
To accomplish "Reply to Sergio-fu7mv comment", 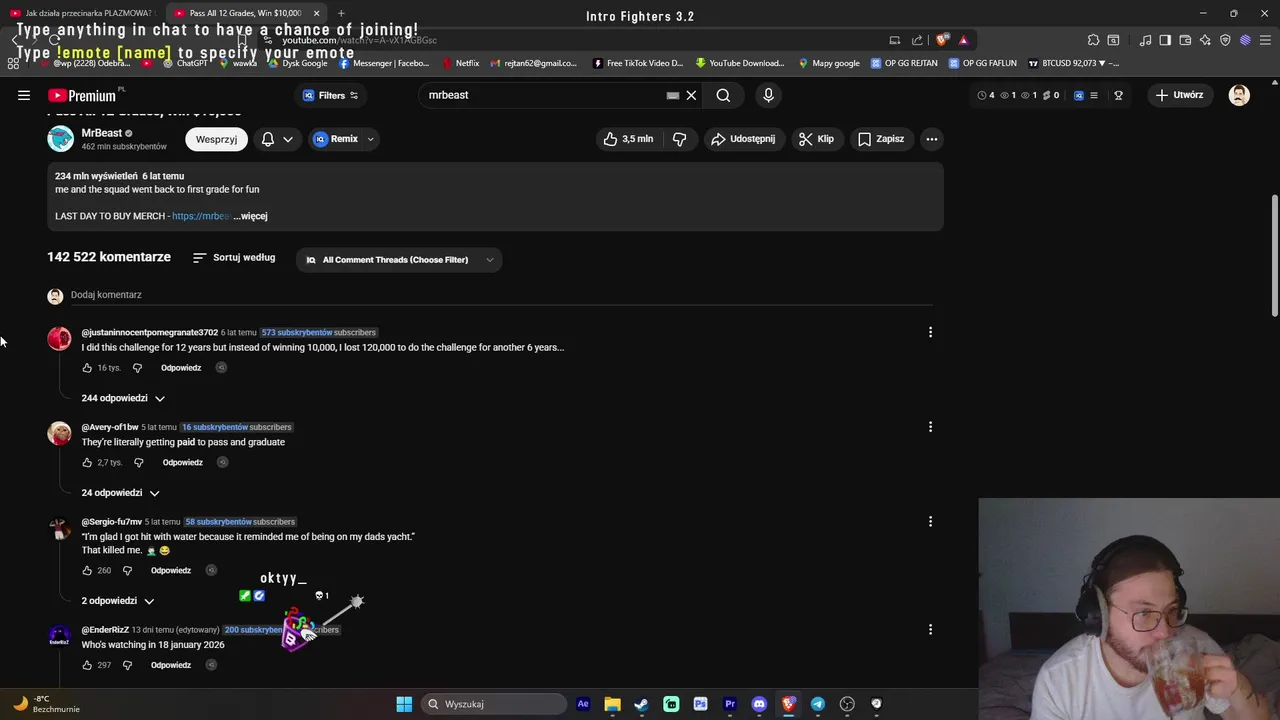I will click(171, 571).
